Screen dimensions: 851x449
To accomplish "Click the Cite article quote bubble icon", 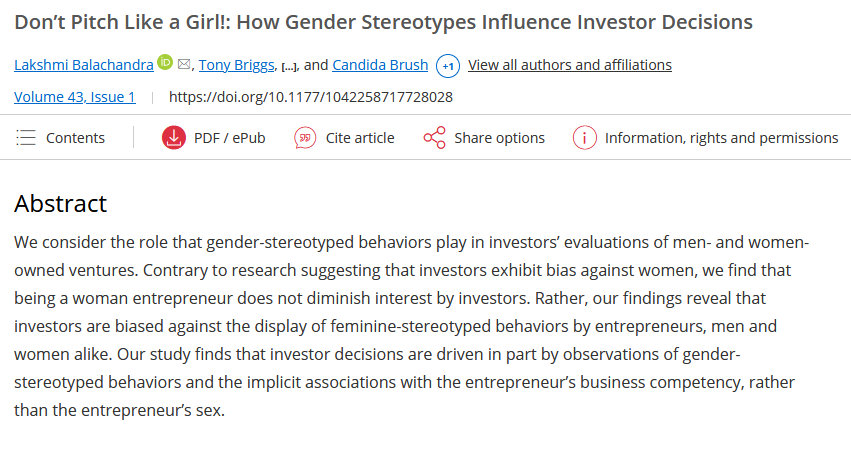I will click(x=305, y=138).
